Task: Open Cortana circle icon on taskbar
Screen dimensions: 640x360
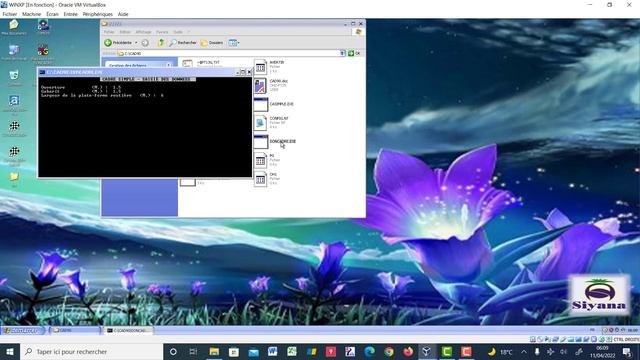Action: pos(173,351)
